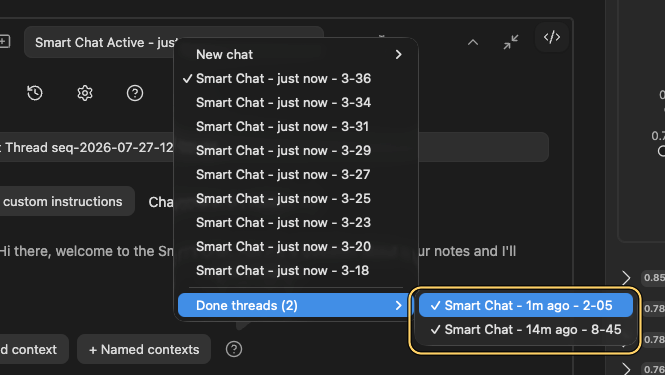Select done thread Smart Chat - 1m ago - 2-05
Image resolution: width=665 pixels, height=375 pixels.
526,305
